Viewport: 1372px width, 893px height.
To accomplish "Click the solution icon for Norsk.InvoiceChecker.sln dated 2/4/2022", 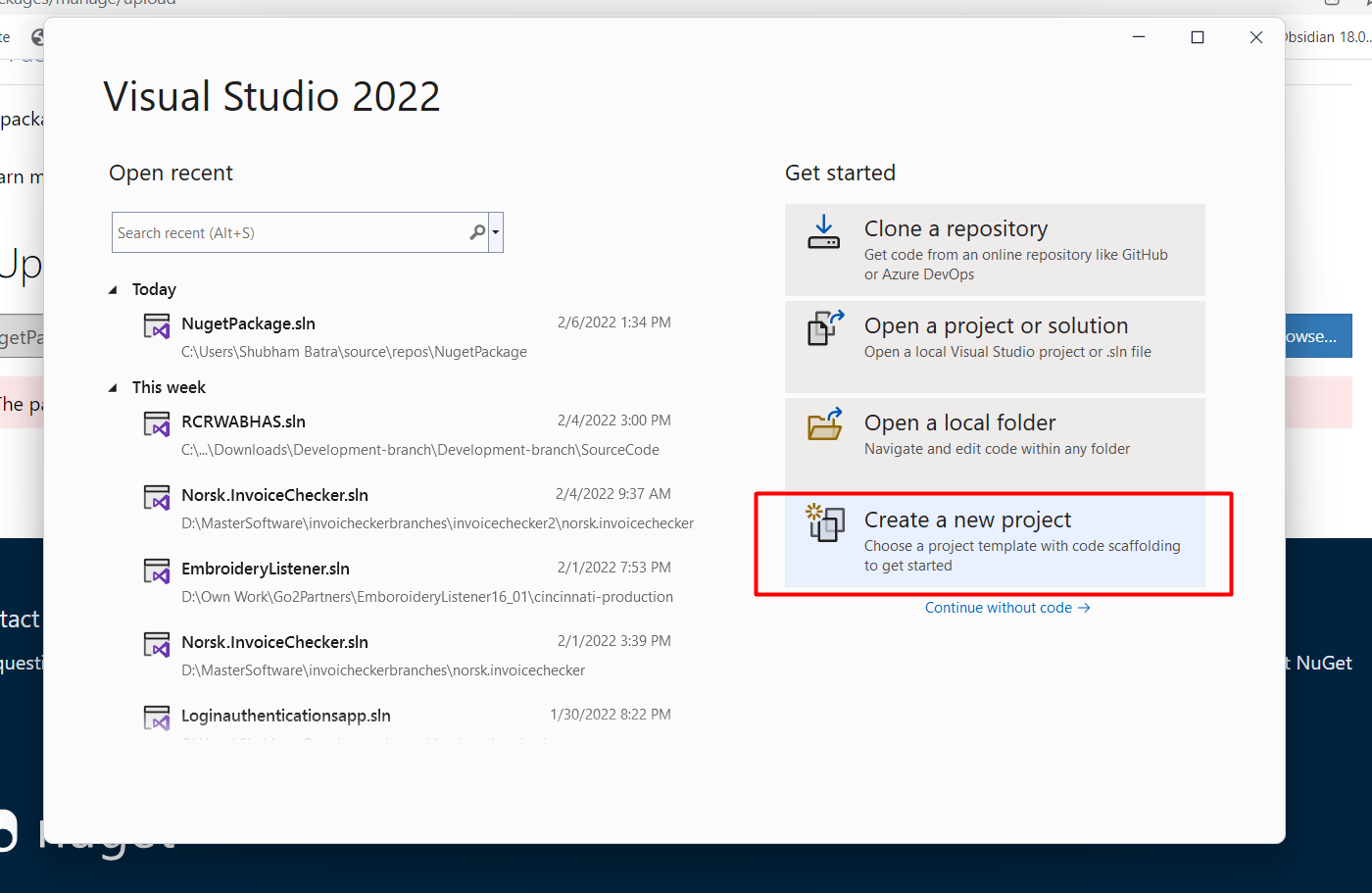I will pos(157,498).
